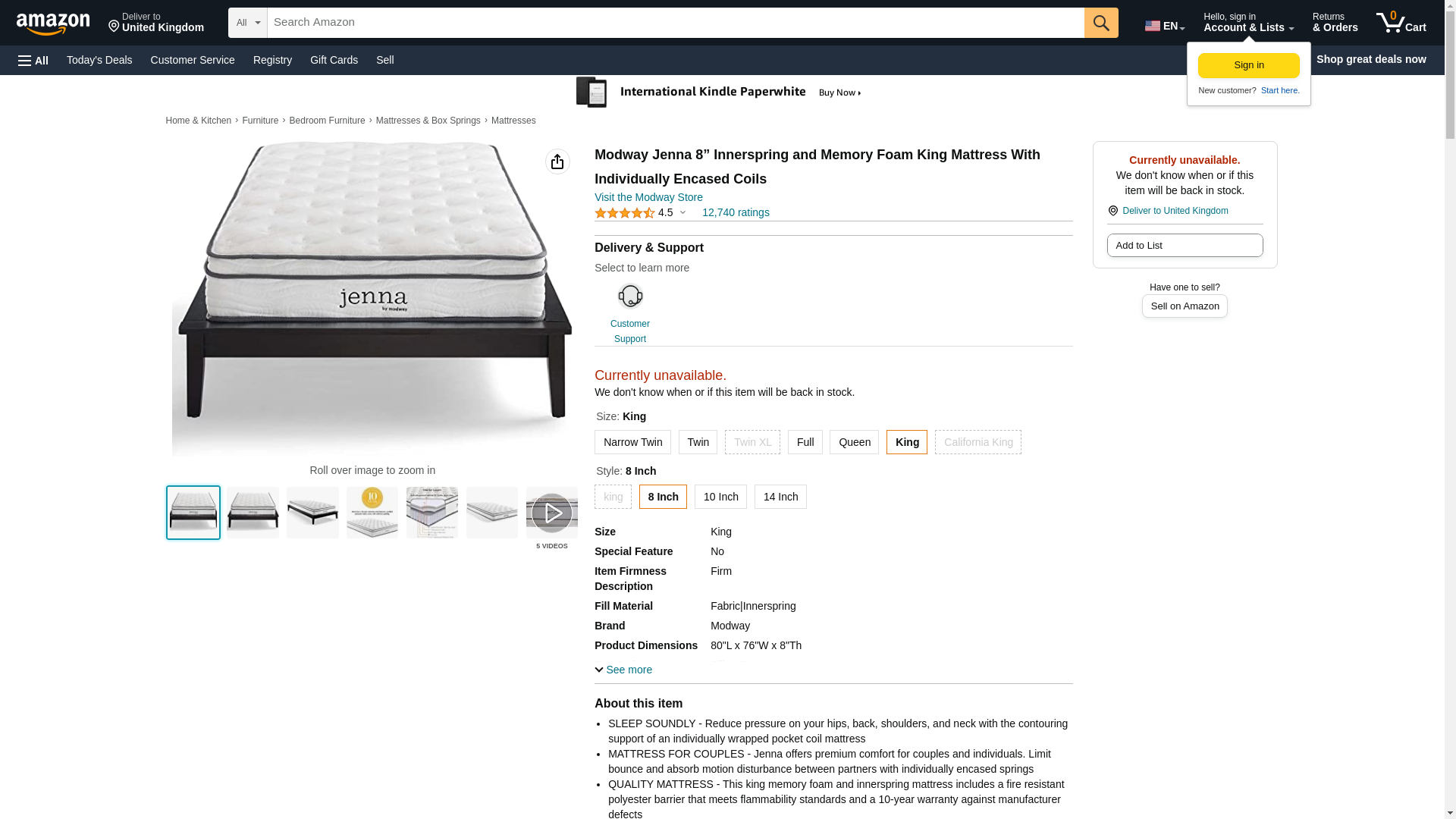1456x819 pixels.
Task: Expand the EN language selector
Action: point(1164,26)
